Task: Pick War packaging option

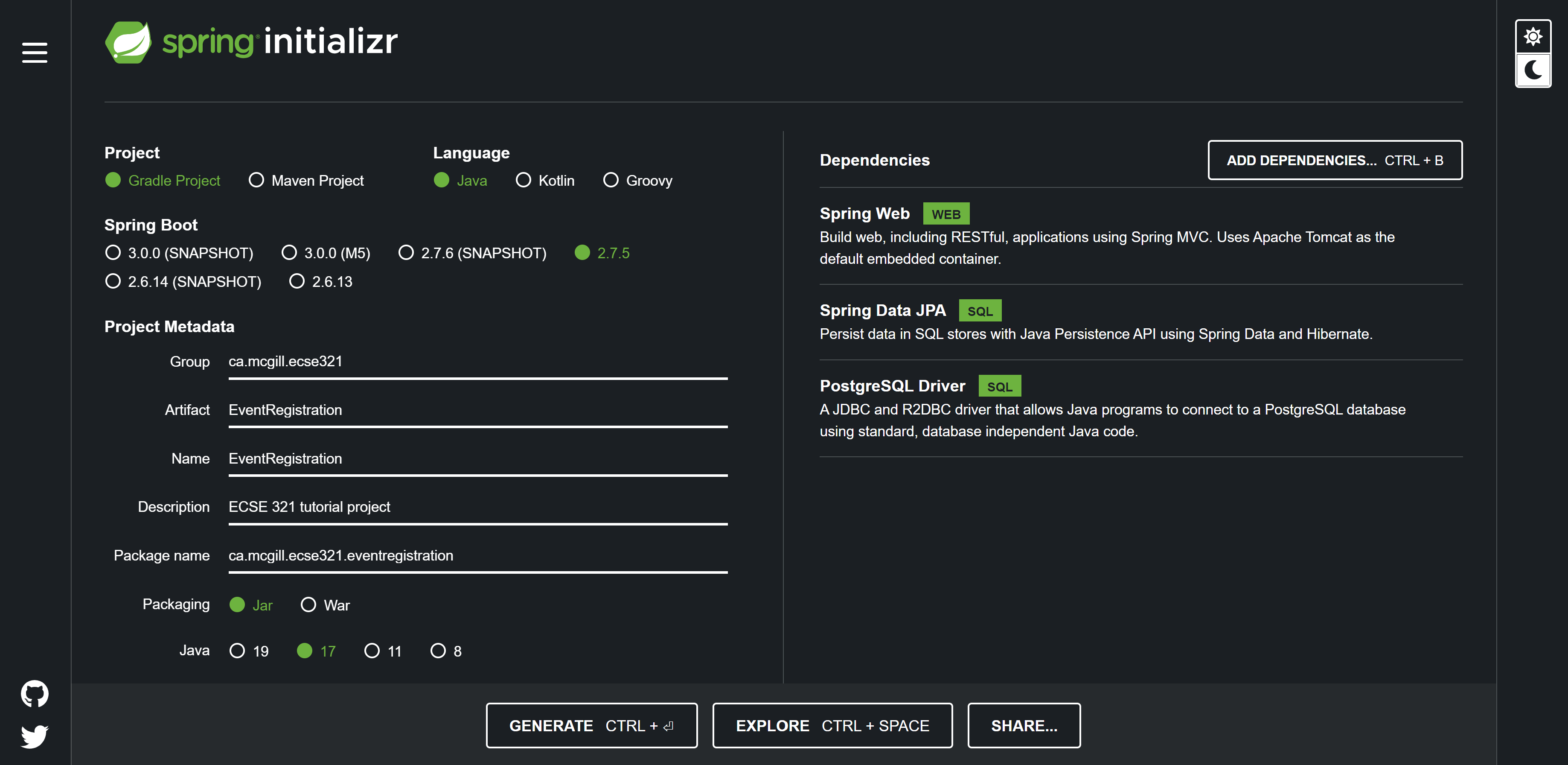Action: (308, 605)
